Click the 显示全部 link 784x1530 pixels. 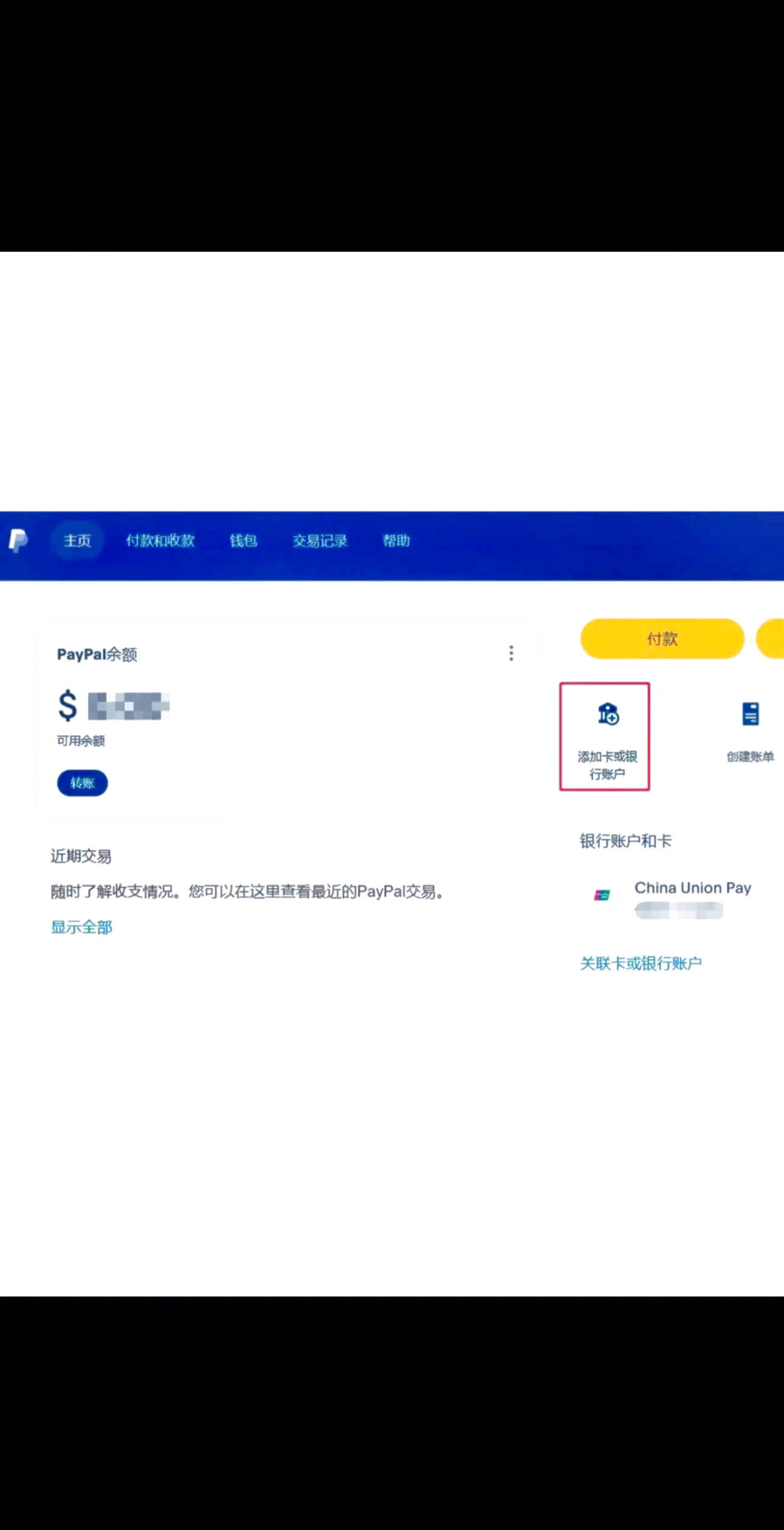tap(81, 927)
